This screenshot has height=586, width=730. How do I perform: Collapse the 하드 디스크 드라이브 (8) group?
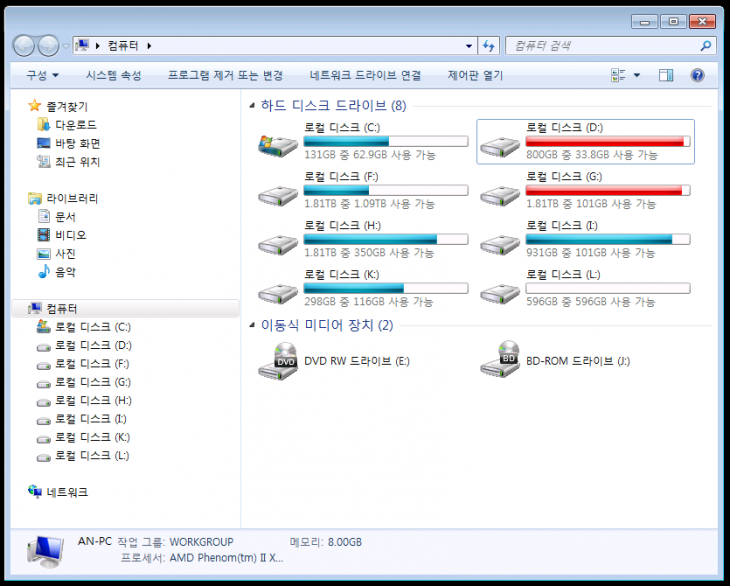[252, 106]
